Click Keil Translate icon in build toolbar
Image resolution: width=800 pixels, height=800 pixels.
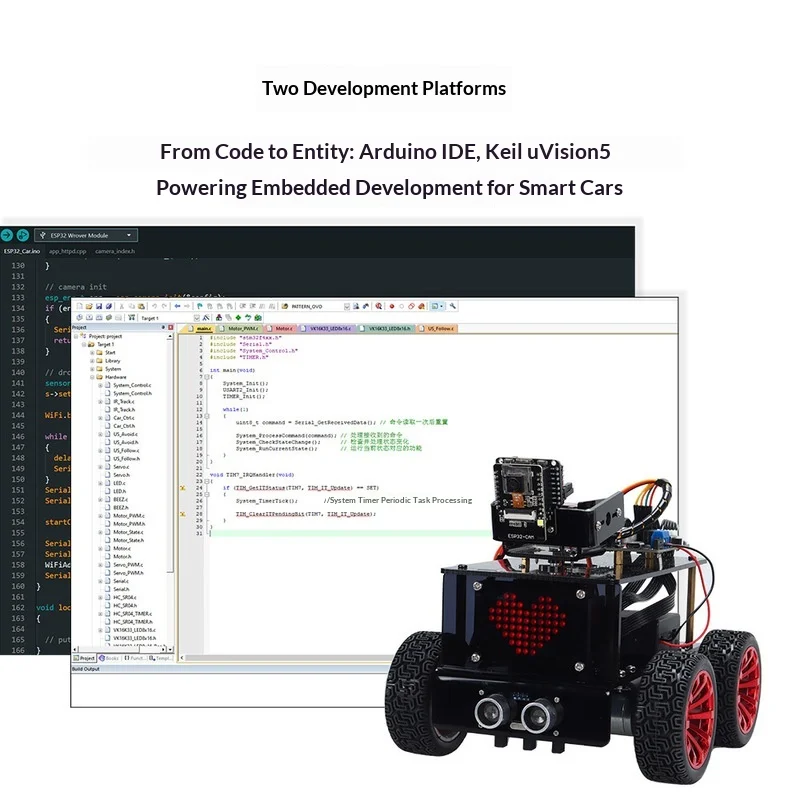click(79, 317)
